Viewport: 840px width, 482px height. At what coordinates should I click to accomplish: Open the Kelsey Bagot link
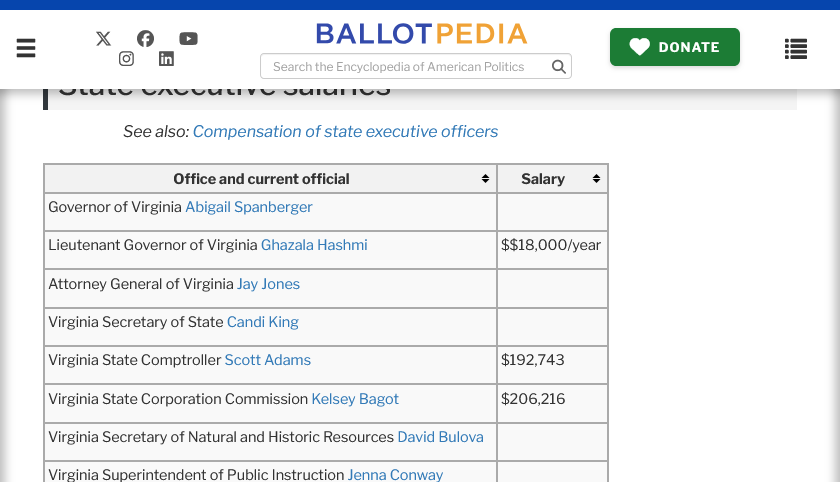pos(355,399)
